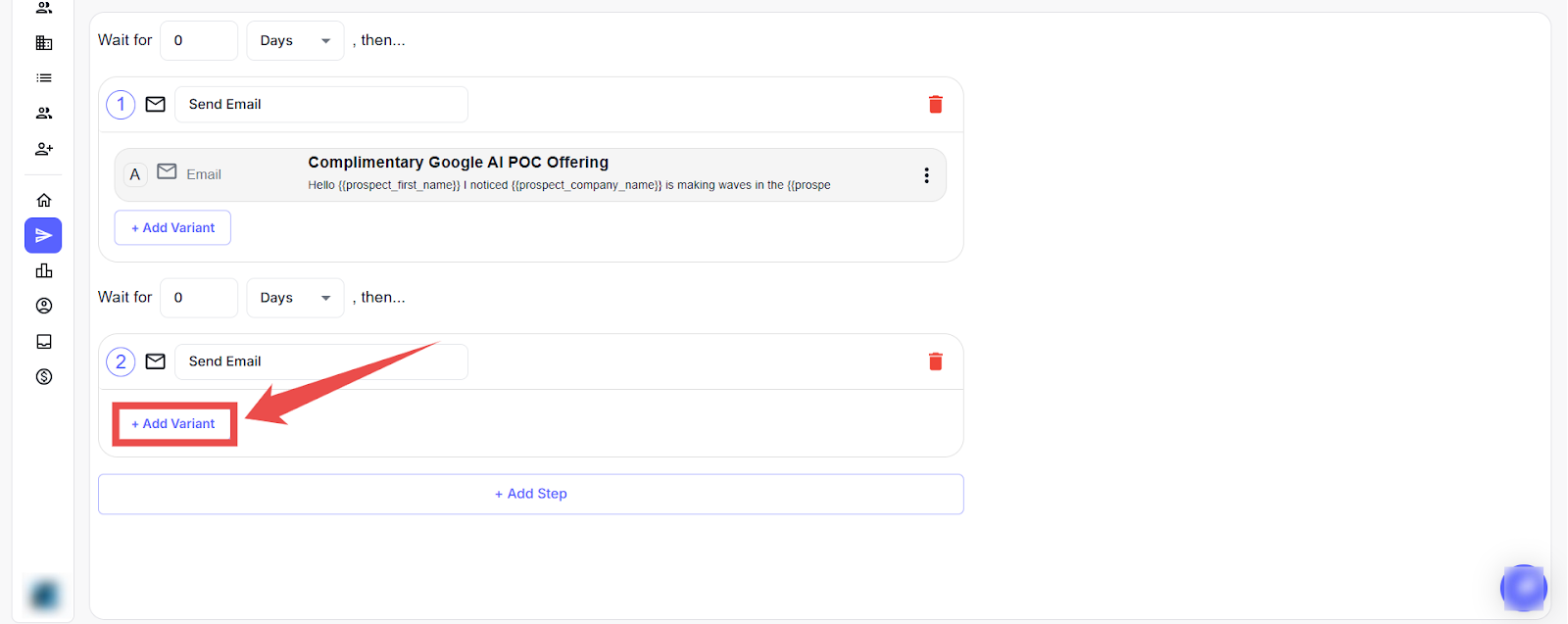Image resolution: width=1568 pixels, height=624 pixels.
Task: Click the Send Email name field in step 2
Action: [x=320, y=361]
